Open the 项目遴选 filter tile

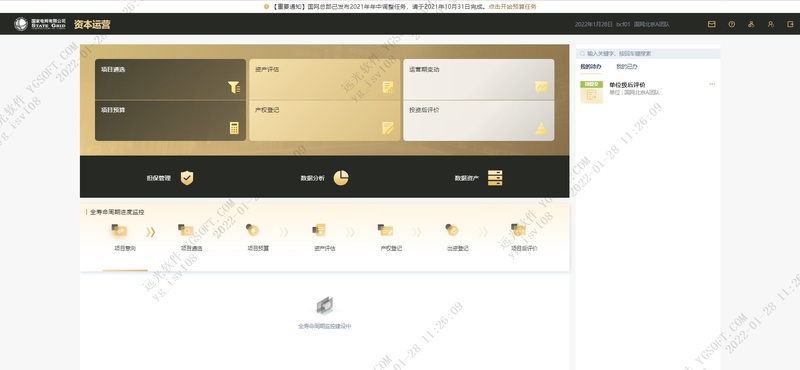170,79
